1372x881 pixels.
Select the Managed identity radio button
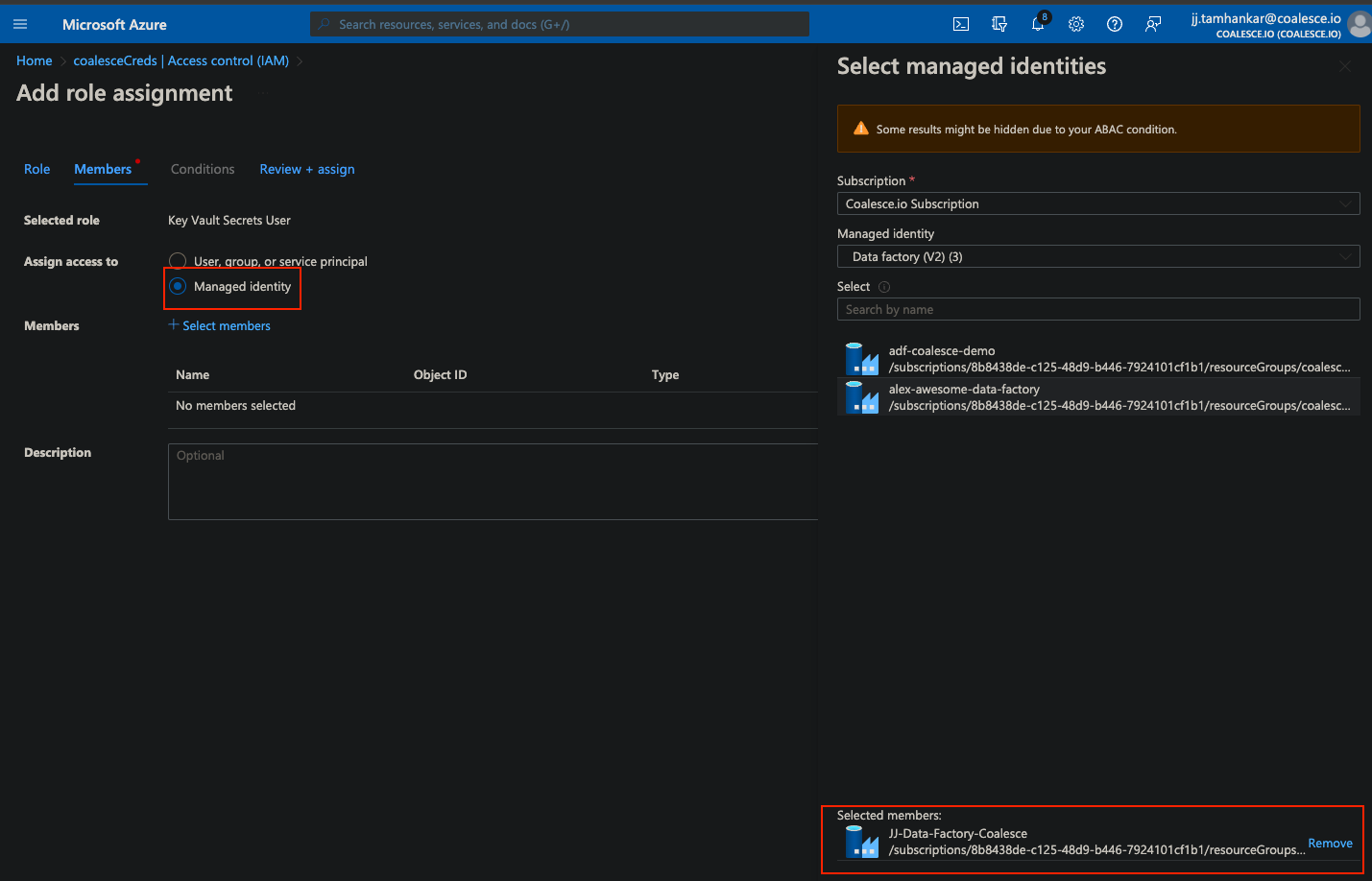click(178, 286)
